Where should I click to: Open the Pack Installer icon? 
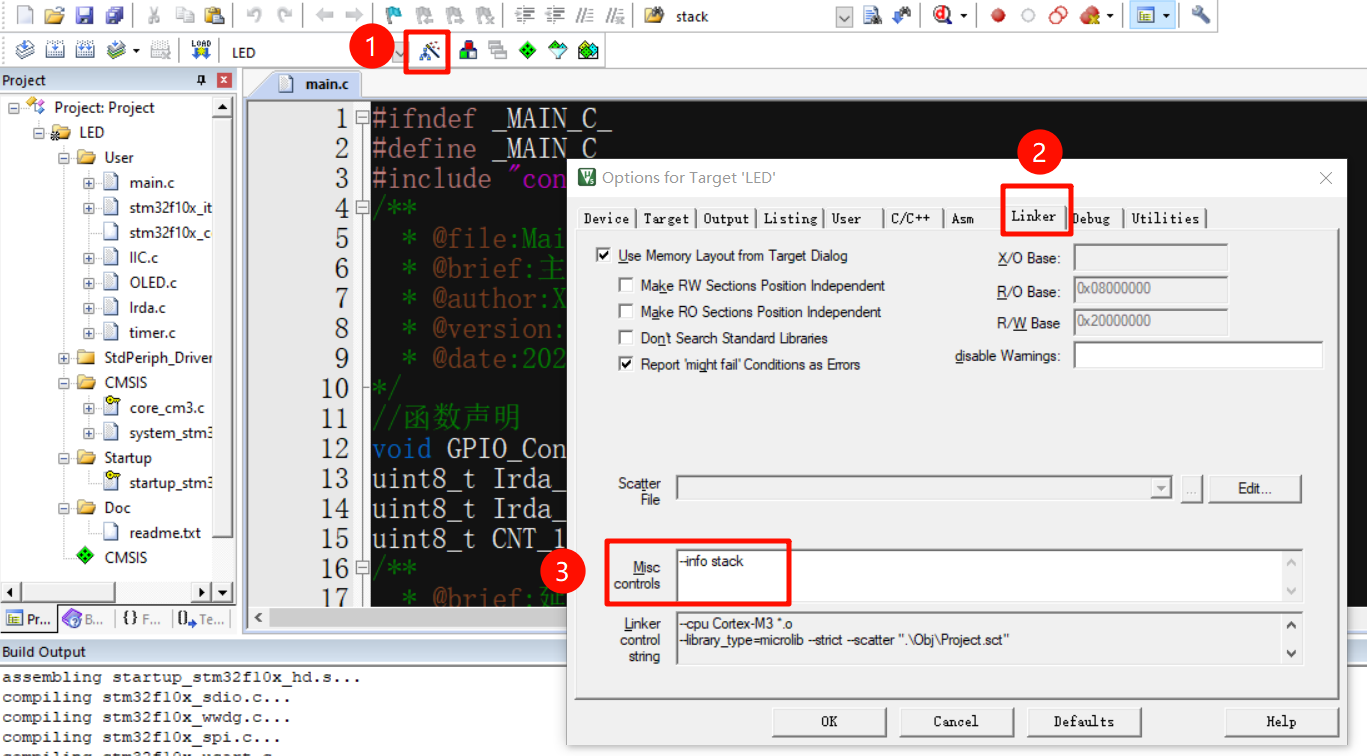588,50
